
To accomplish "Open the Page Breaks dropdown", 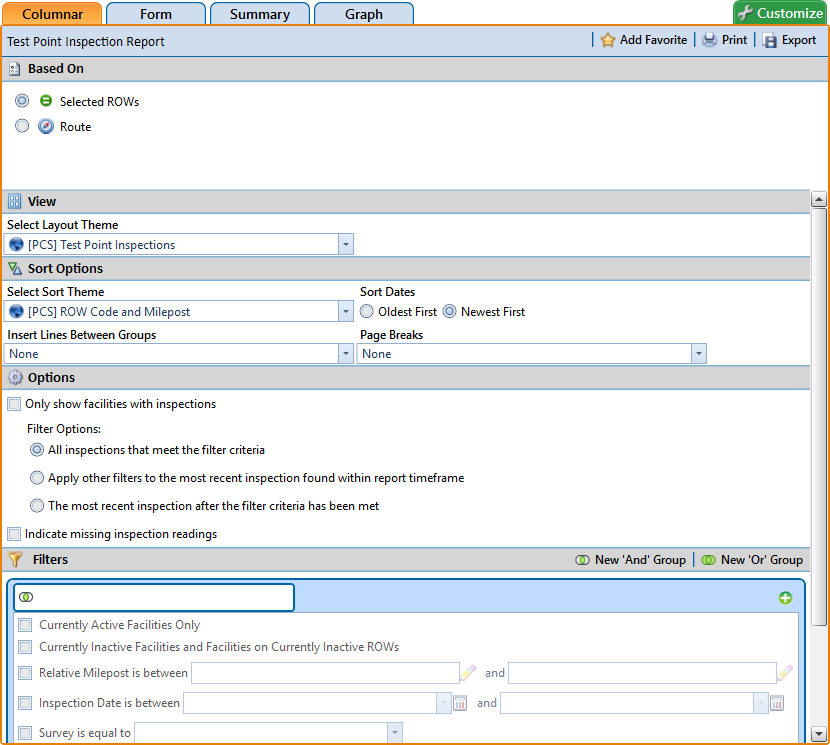I will 699,353.
